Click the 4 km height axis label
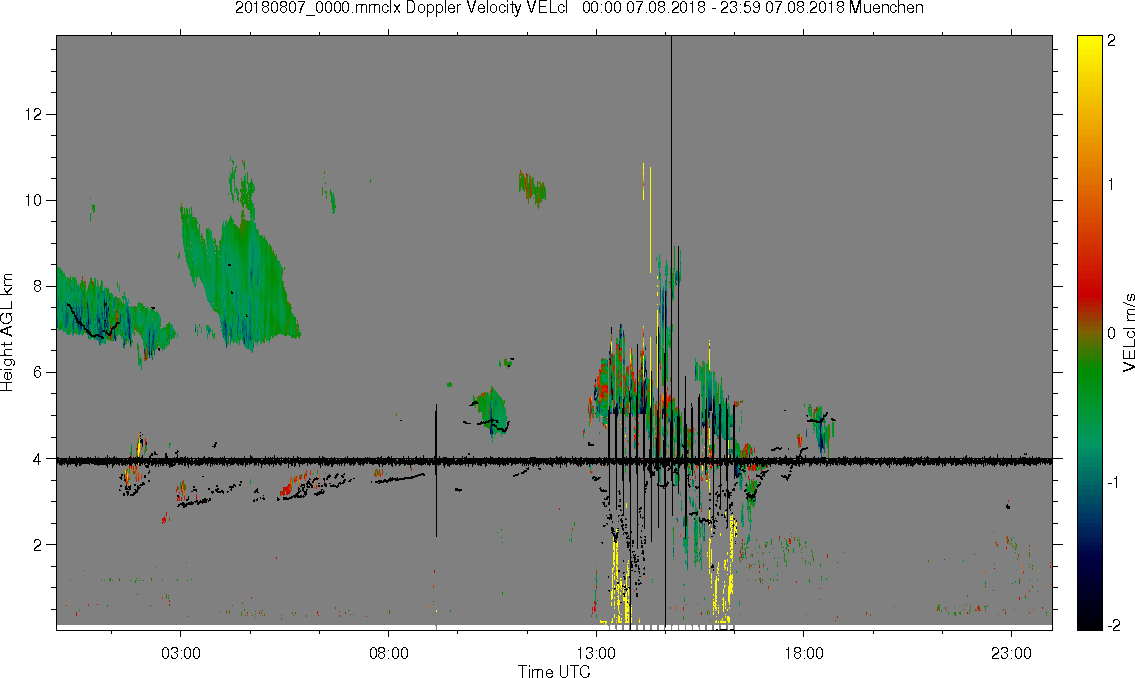This screenshot has width=1135, height=678. [38, 459]
